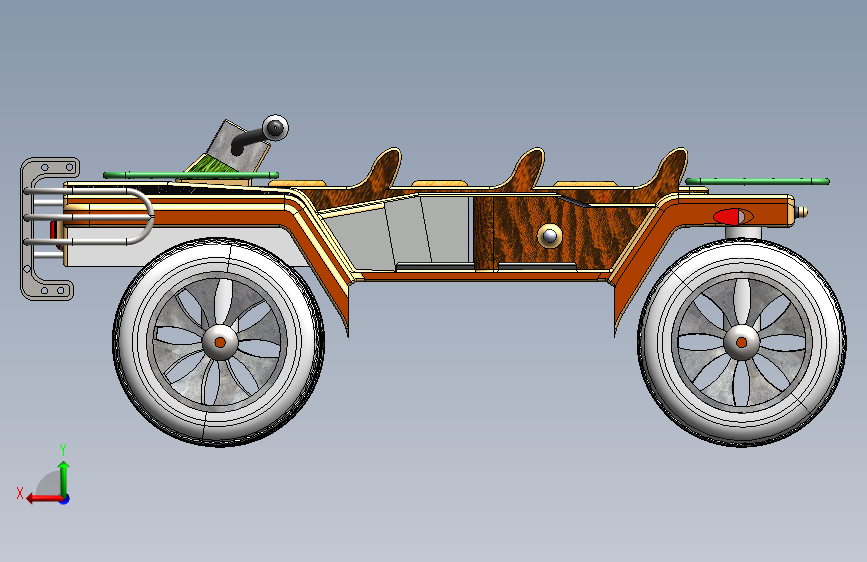Select the round door knob on wooden door
The width and height of the screenshot is (867, 562).
550,236
